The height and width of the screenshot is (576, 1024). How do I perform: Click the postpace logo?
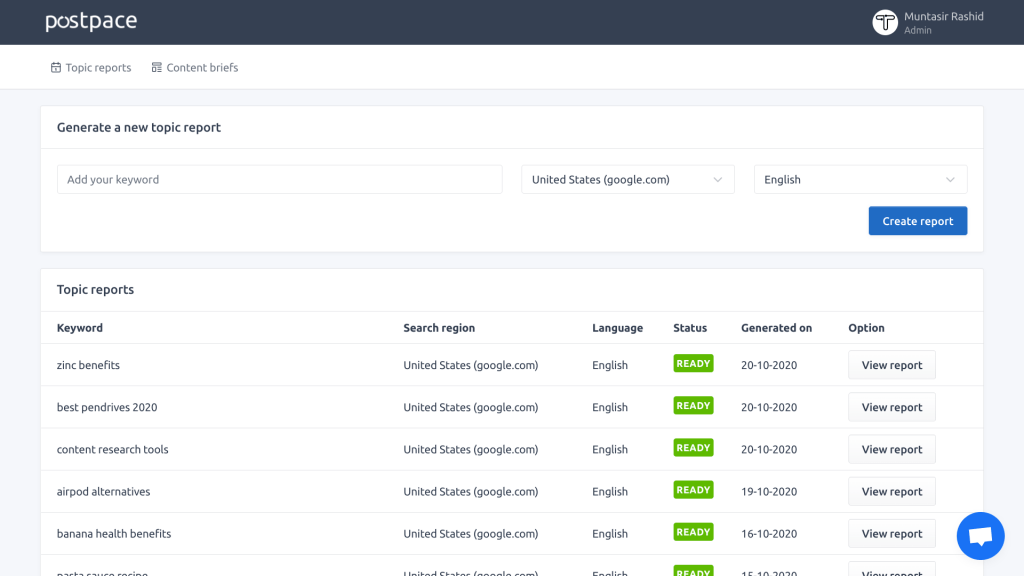pyautogui.click(x=91, y=22)
